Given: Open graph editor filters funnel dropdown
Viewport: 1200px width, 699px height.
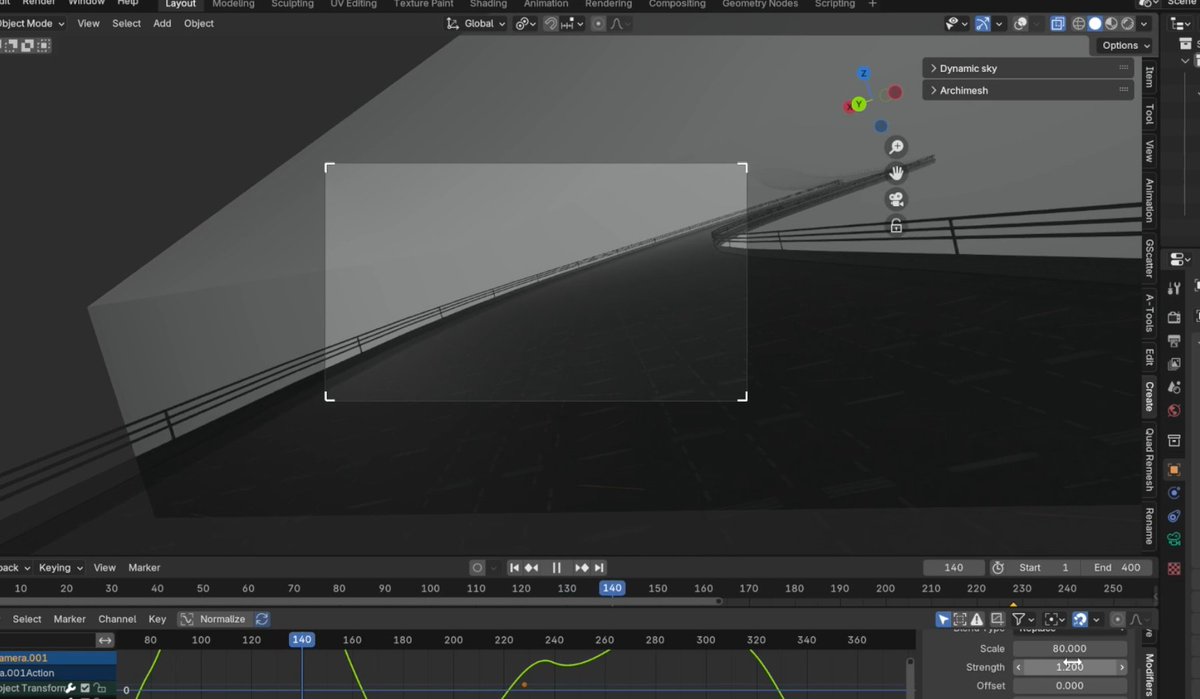Looking at the screenshot, I should (x=1023, y=619).
